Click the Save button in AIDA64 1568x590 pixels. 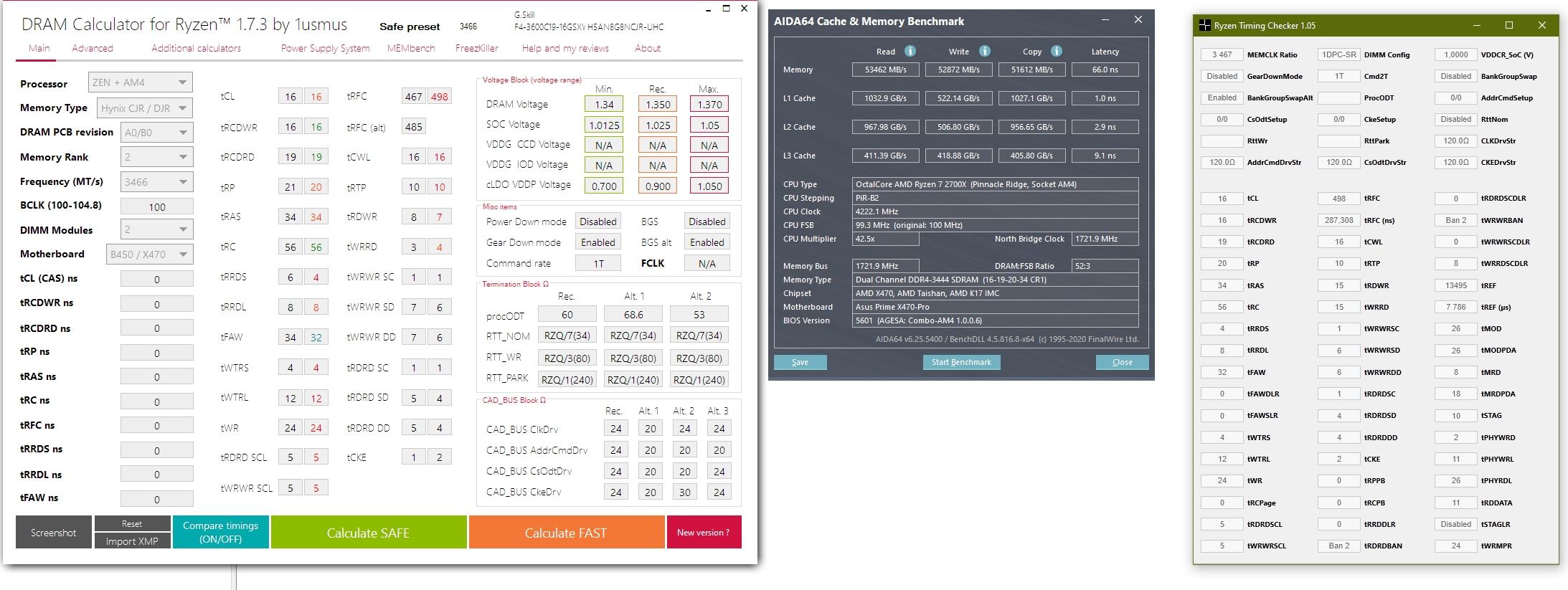click(x=800, y=362)
